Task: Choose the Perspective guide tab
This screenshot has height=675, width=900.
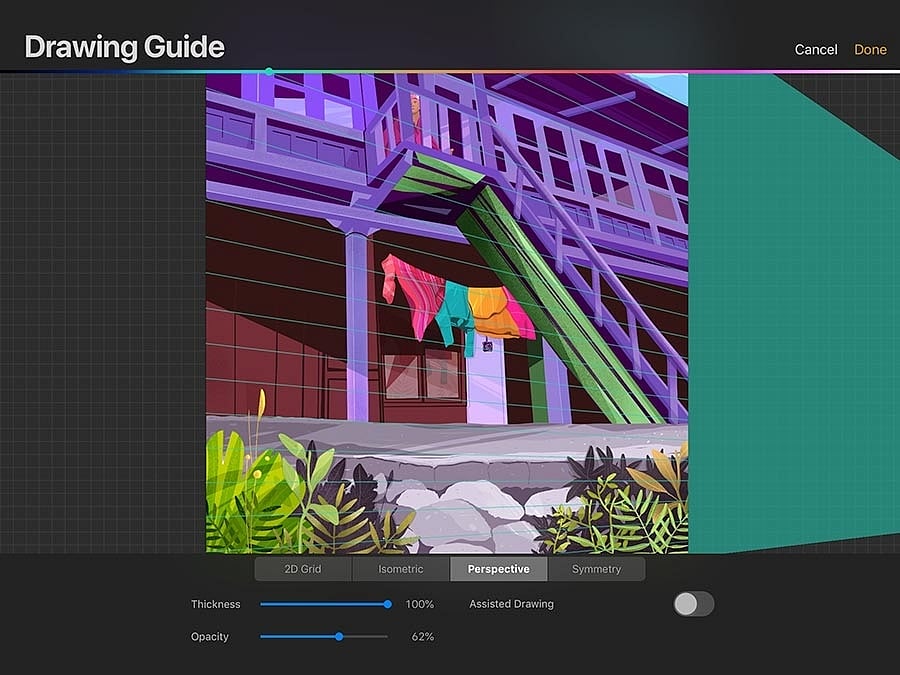Action: click(x=499, y=569)
